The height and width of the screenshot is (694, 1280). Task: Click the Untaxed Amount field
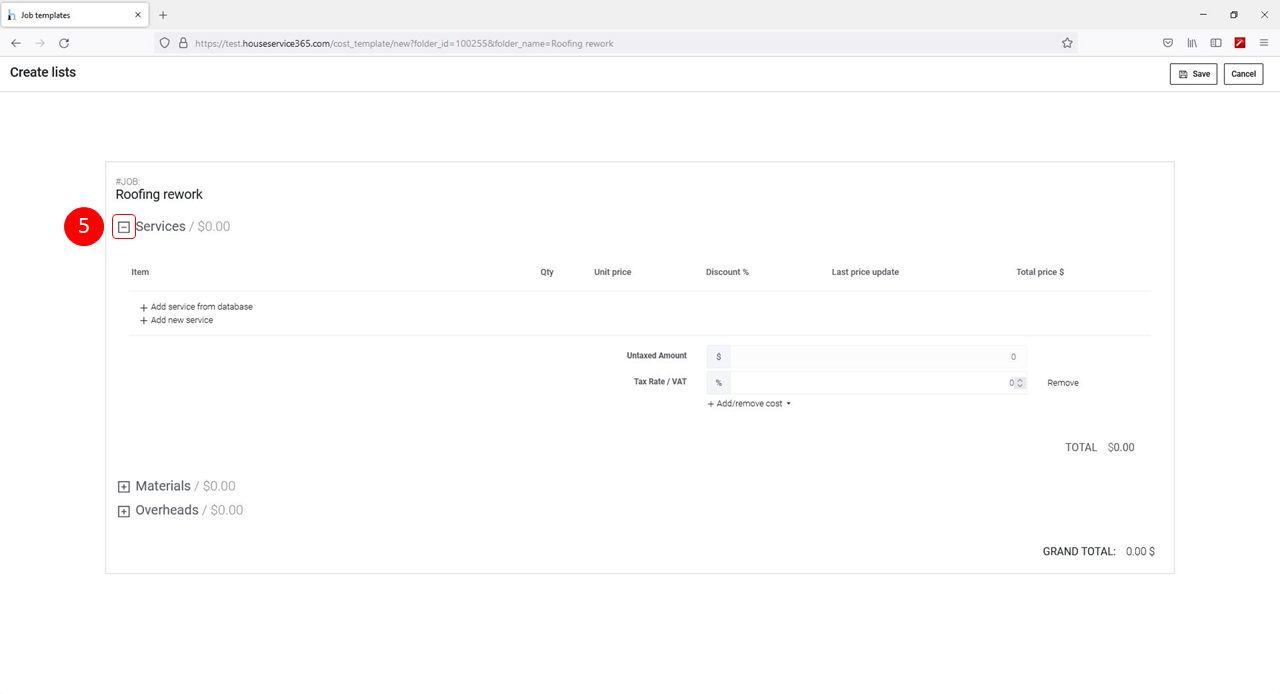tap(868, 357)
